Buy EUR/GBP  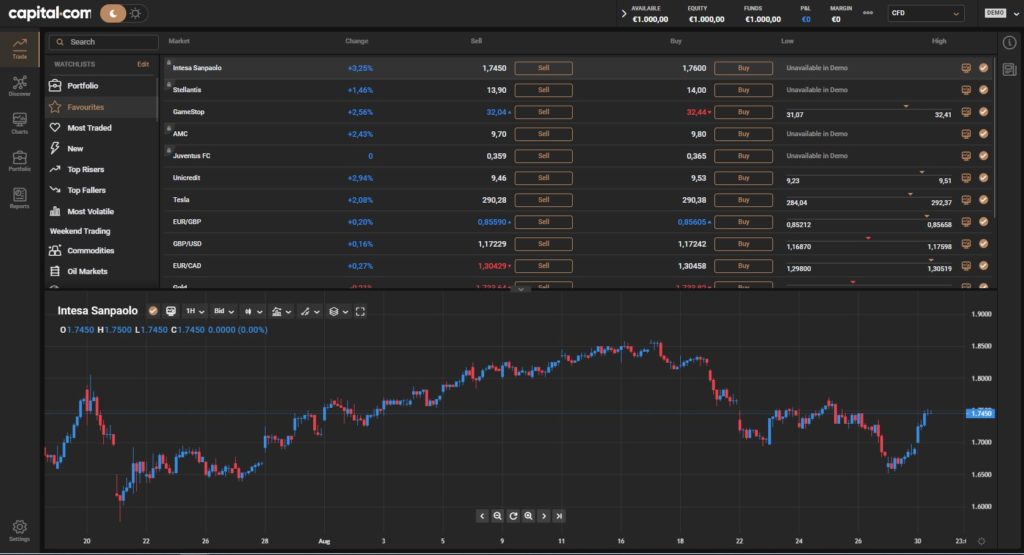743,222
